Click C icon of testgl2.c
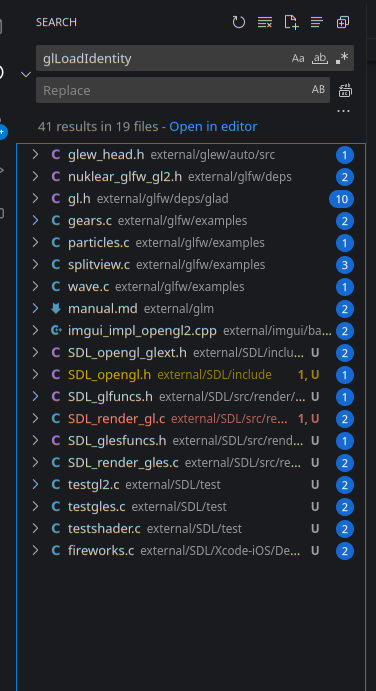This screenshot has width=376, height=691. pos(56,485)
